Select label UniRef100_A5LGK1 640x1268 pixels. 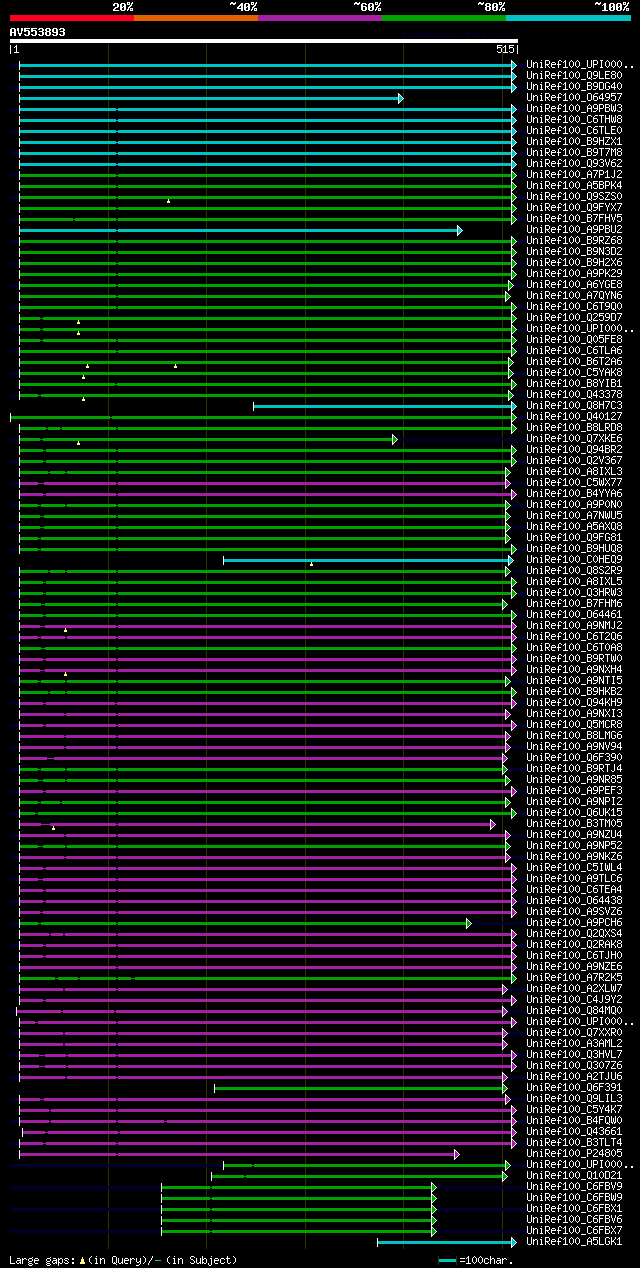574,1242
